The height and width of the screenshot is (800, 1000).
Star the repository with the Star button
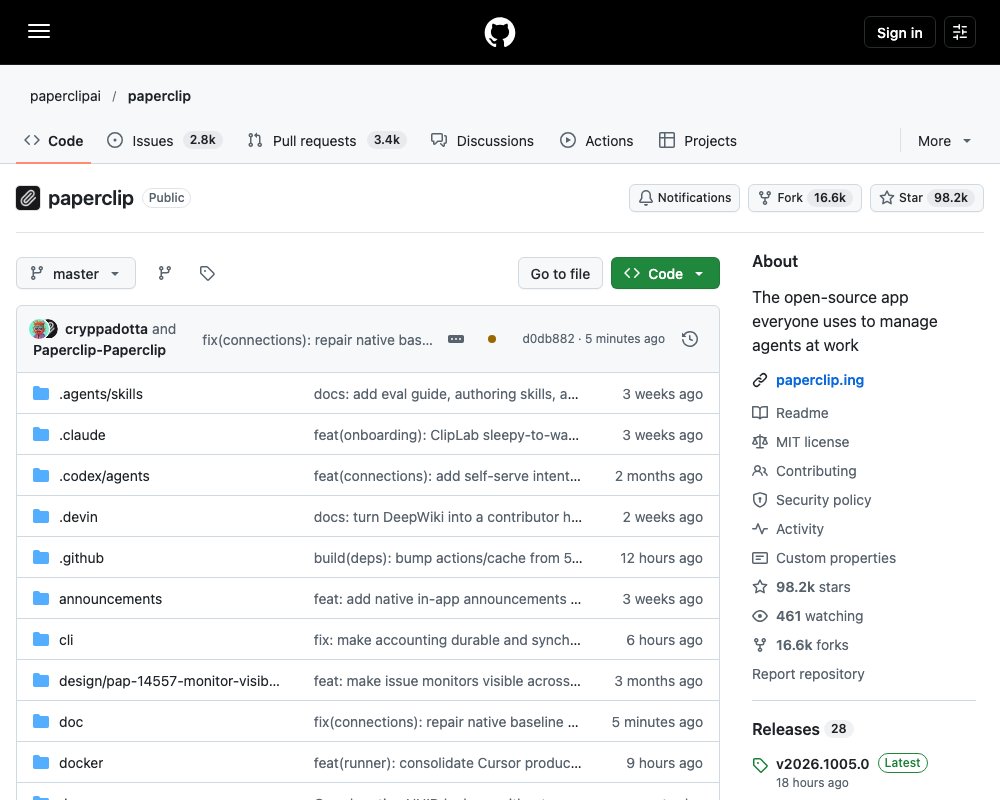[926, 198]
